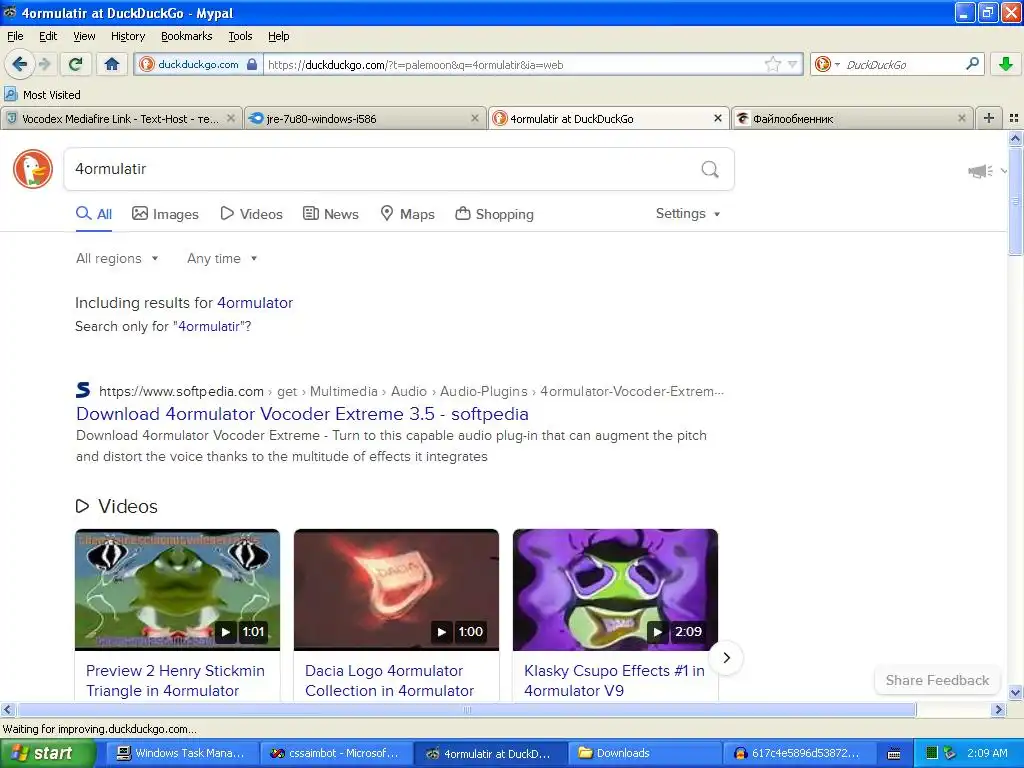Open the File menu

tap(15, 36)
